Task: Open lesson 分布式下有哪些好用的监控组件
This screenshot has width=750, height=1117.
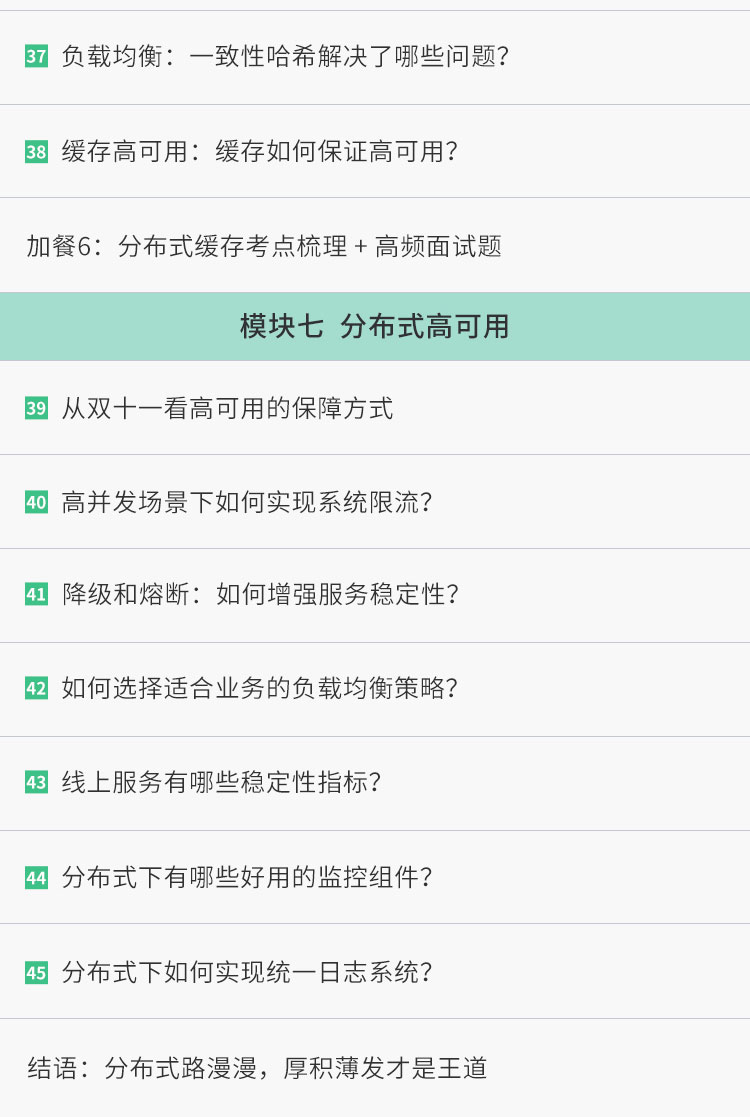Action: (x=375, y=877)
